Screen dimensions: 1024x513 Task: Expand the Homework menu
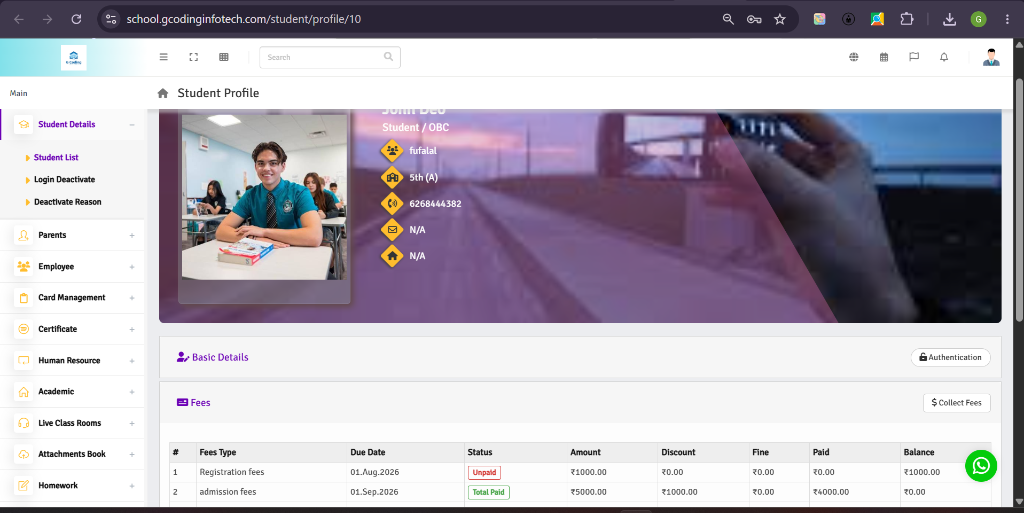72,486
